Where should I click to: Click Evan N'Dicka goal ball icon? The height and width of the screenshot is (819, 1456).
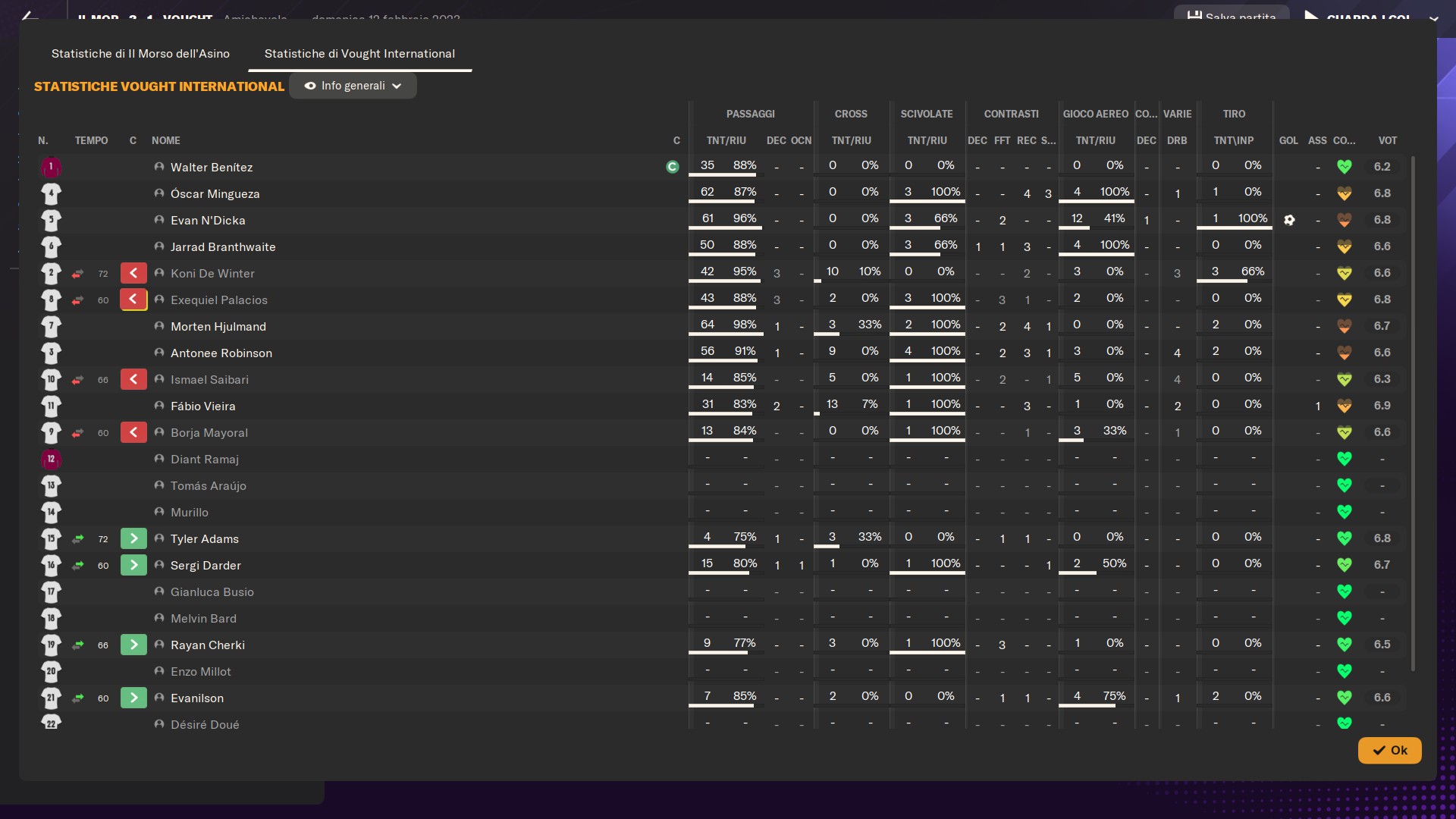point(1289,220)
